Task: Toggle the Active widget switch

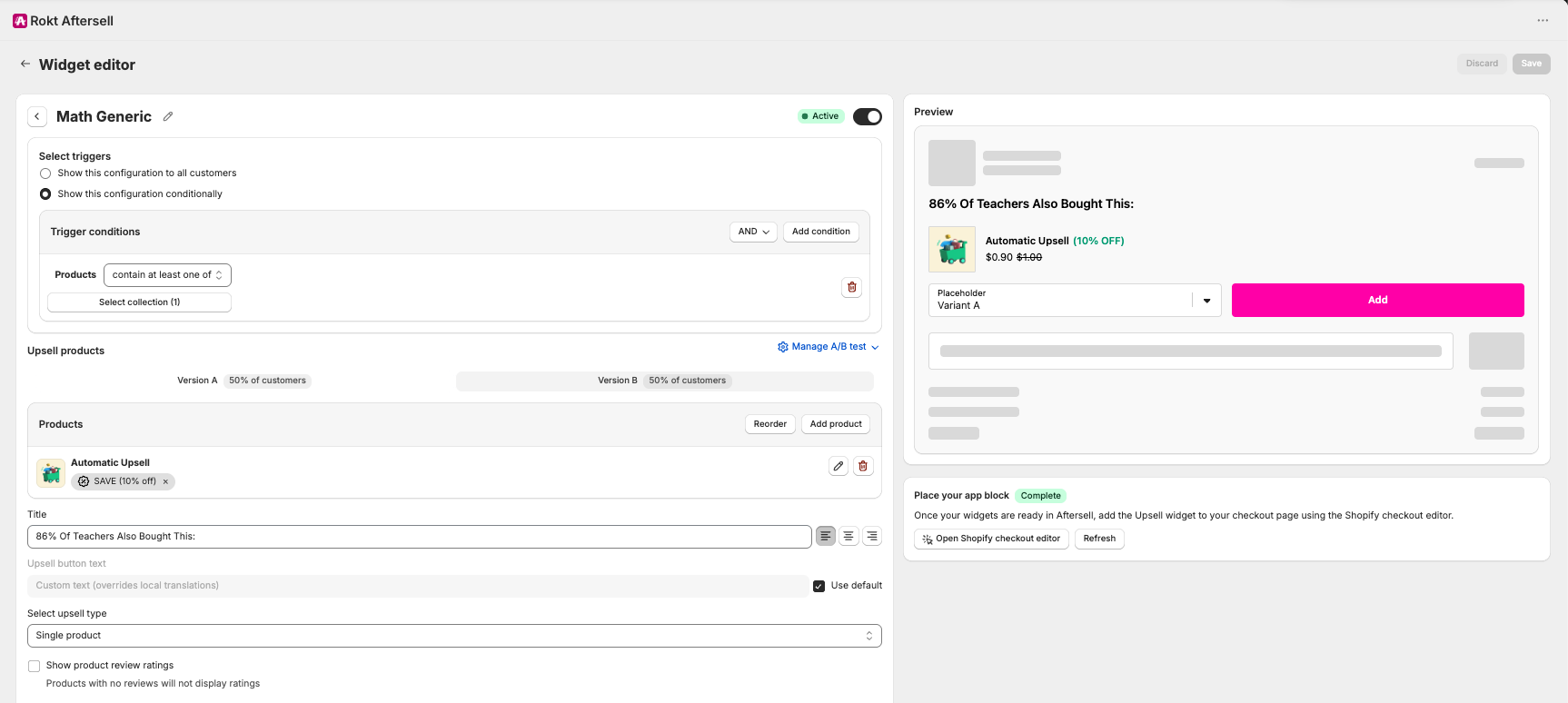Action: tap(868, 116)
